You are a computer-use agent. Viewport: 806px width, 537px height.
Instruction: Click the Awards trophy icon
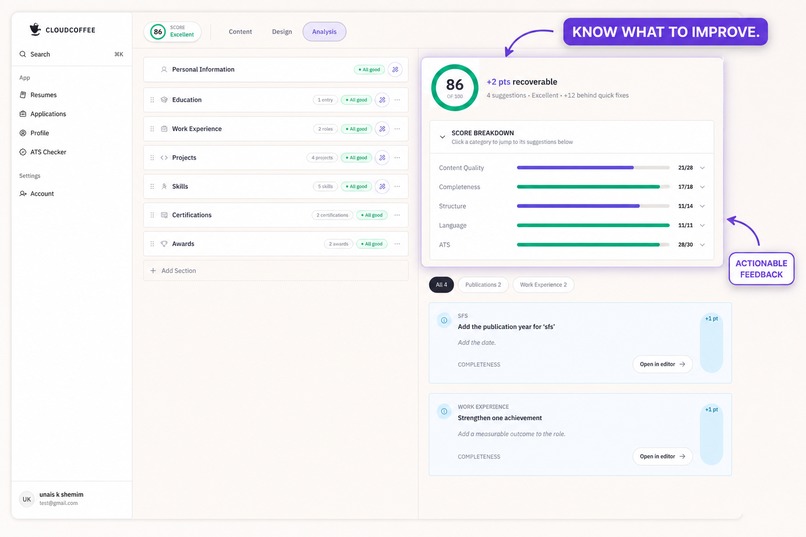(x=164, y=244)
